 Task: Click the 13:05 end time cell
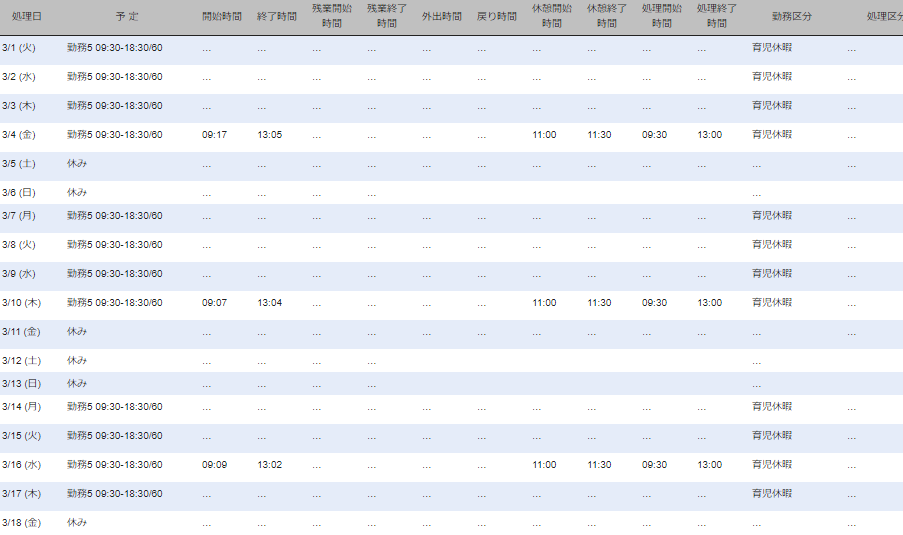[x=269, y=135]
